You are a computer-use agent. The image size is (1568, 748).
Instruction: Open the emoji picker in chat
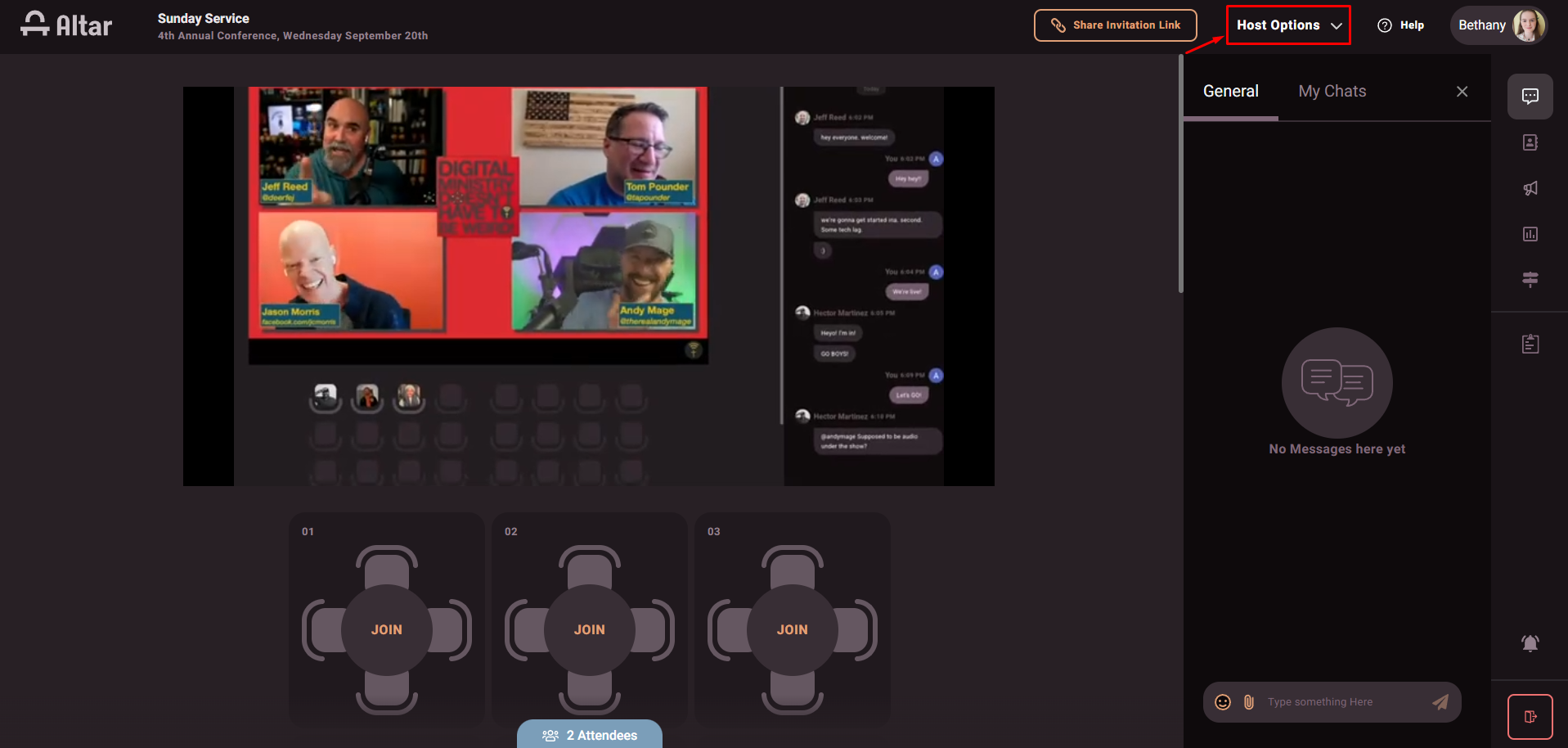[x=1223, y=702]
